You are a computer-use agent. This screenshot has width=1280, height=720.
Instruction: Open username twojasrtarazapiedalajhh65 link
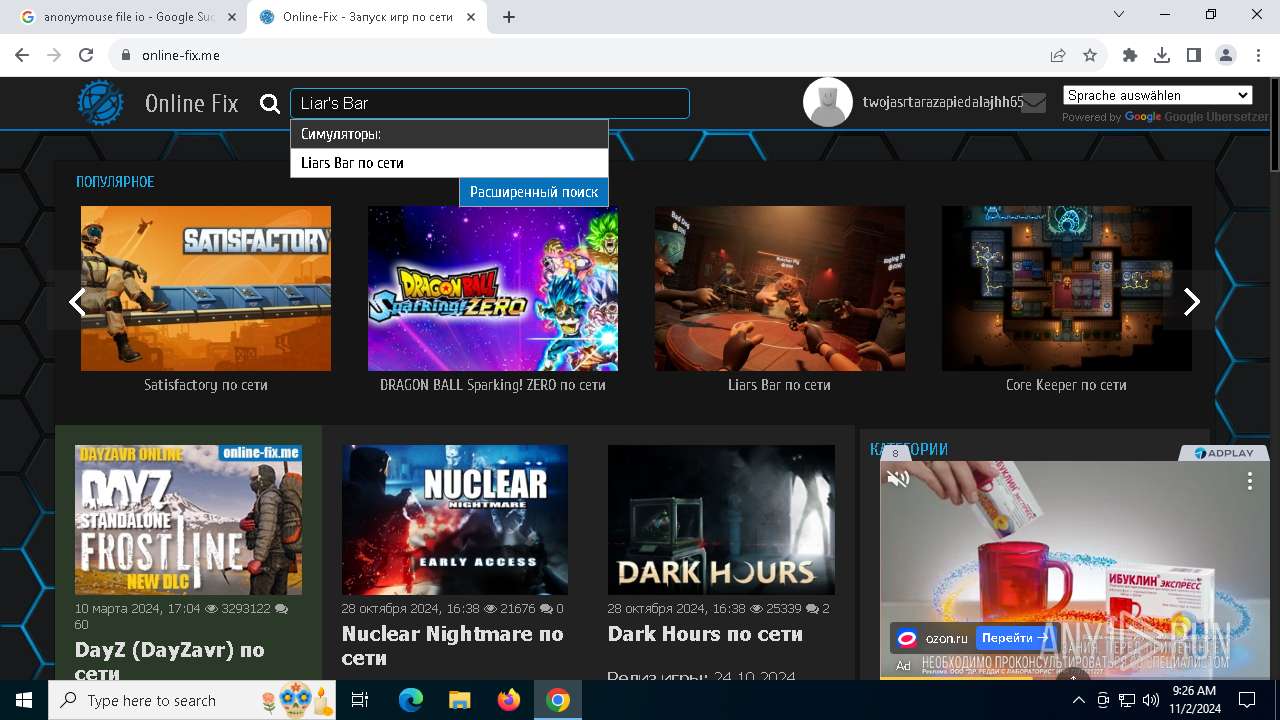pyautogui.click(x=943, y=102)
